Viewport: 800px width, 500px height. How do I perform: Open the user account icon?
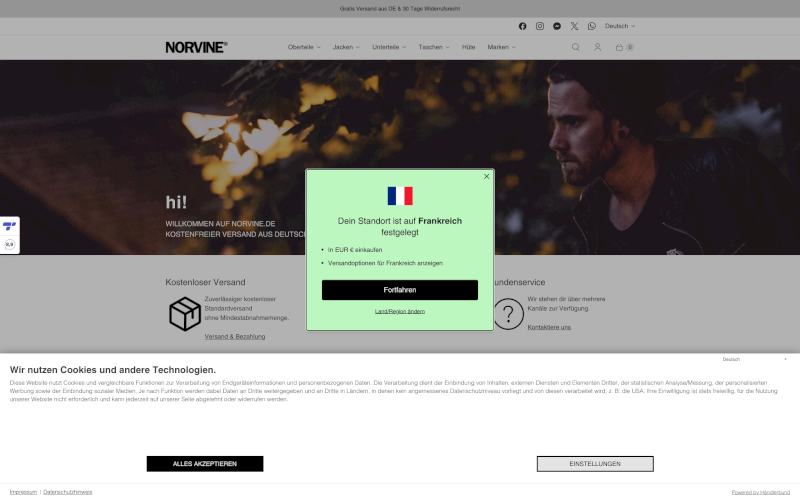597,47
